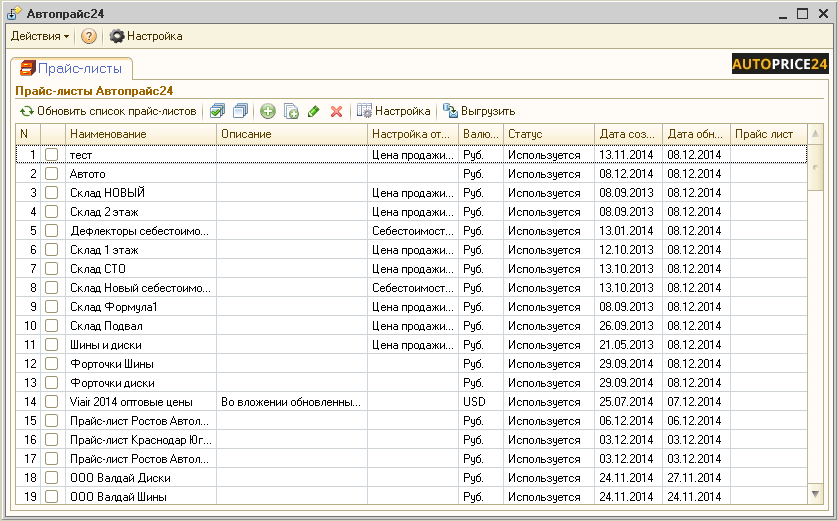This screenshot has height=521, width=838.
Task: Click the USD currency cell
Action: 475,402
